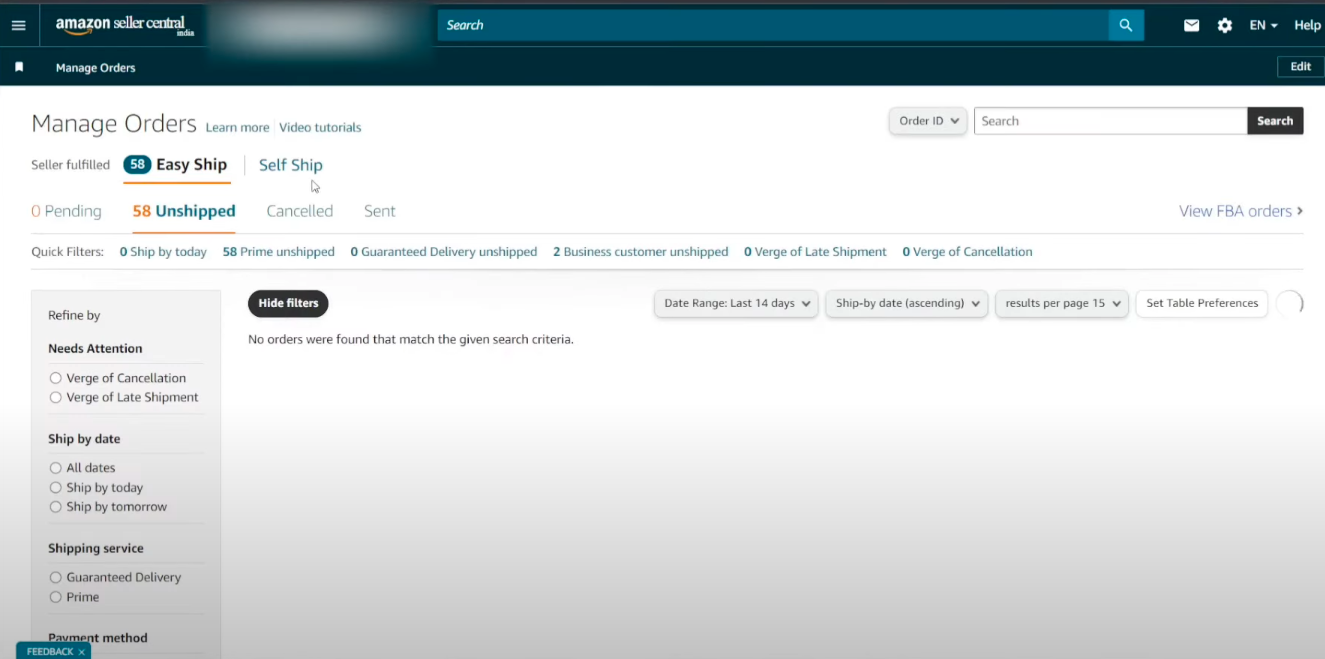The width and height of the screenshot is (1325, 659).
Task: Select Guaranteed Delivery radio option
Action: [x=56, y=577]
